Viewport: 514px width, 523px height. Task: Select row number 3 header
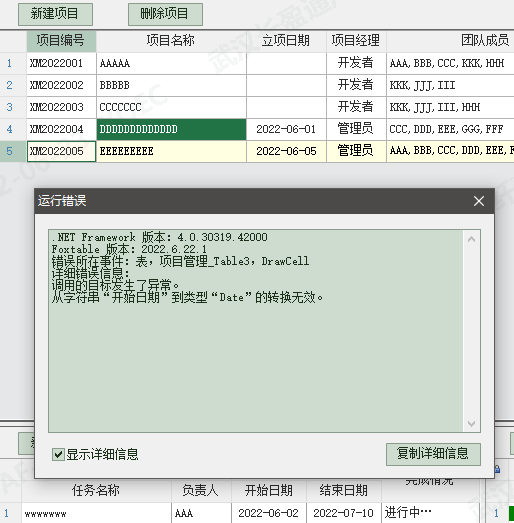tap(13, 107)
